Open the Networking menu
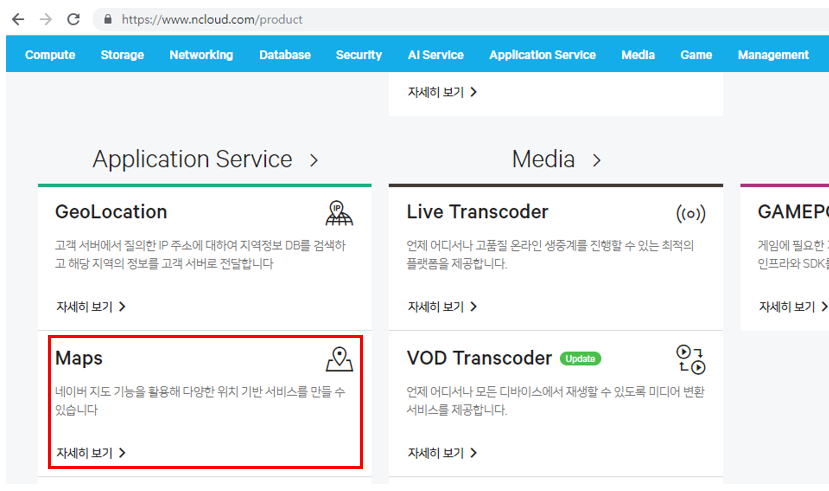 [x=201, y=54]
